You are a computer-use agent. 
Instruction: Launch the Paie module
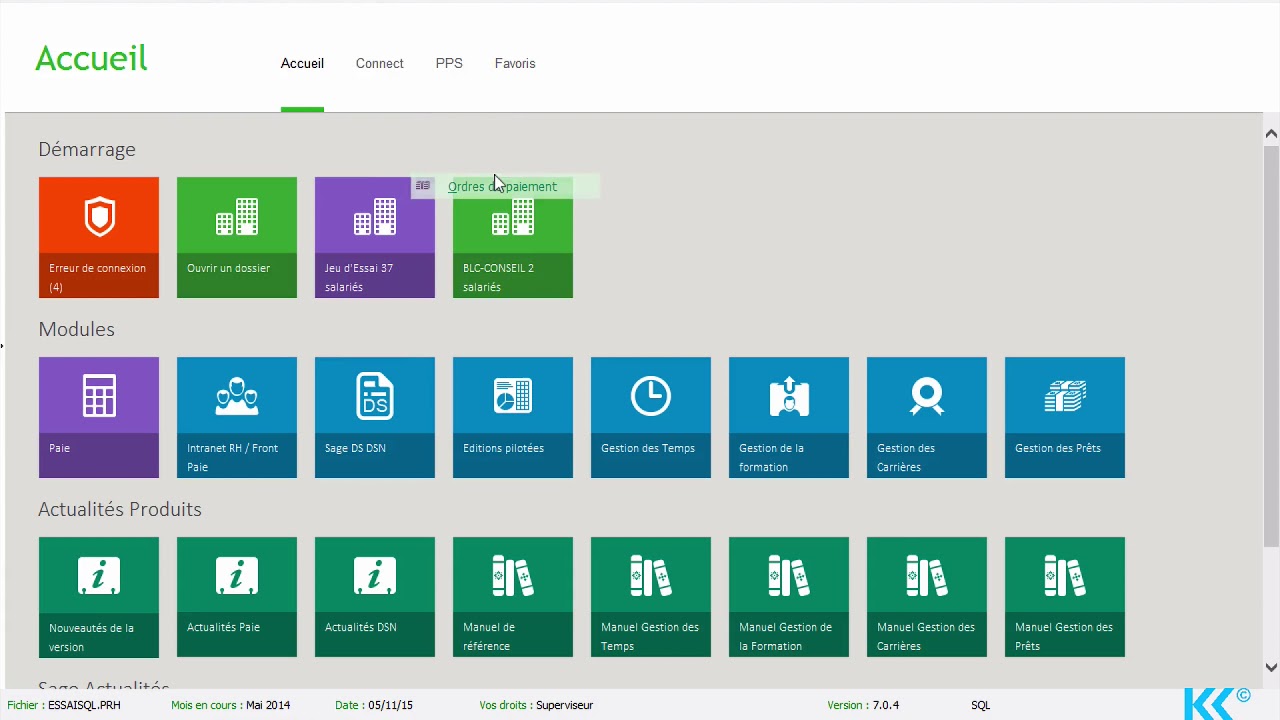(99, 417)
